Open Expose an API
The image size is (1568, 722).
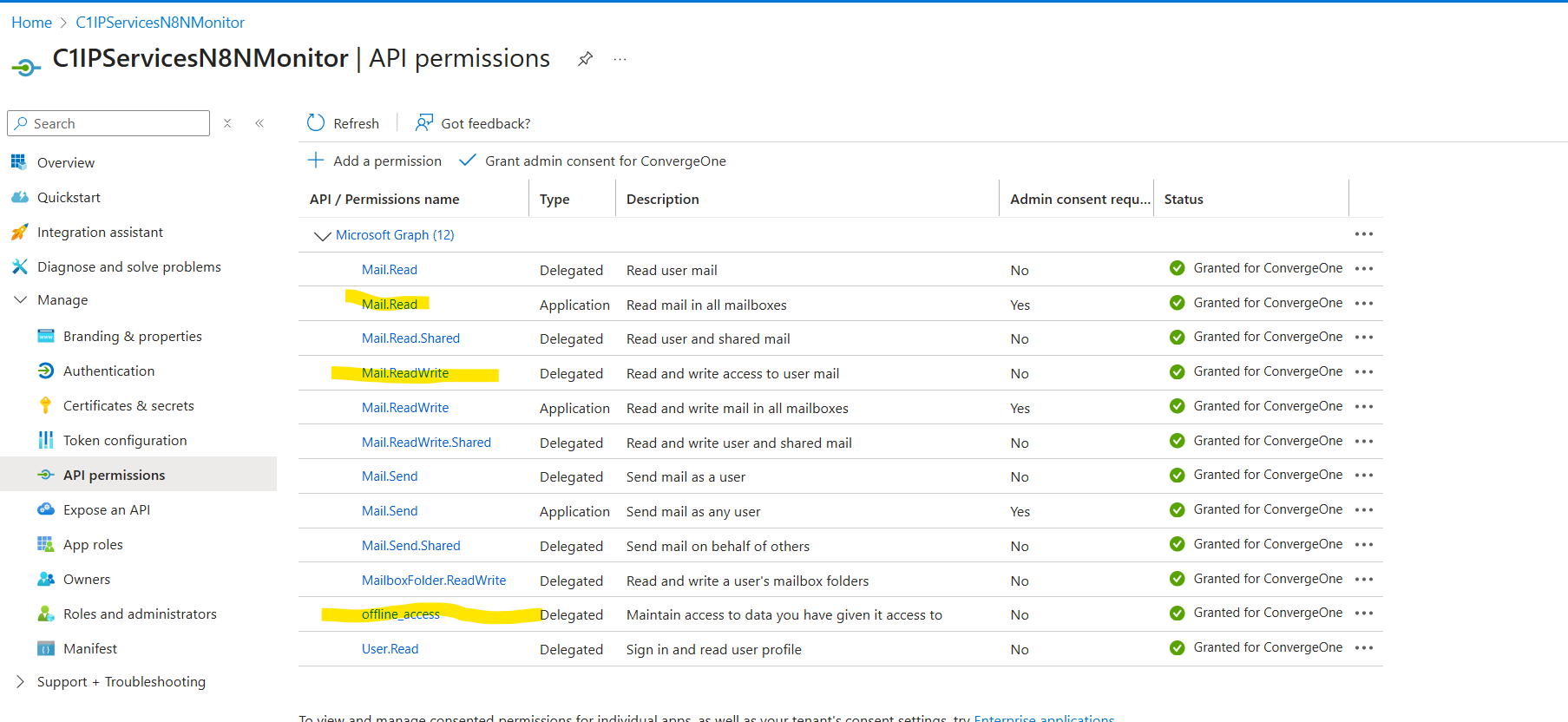coord(106,509)
